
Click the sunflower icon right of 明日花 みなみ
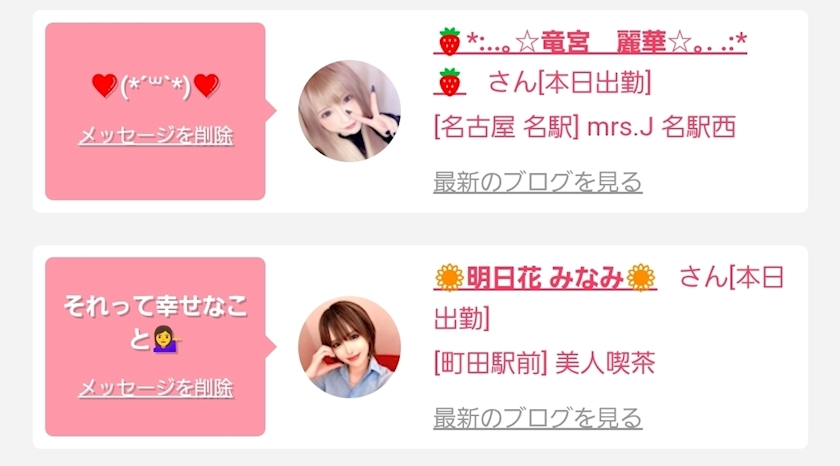[x=641, y=278]
